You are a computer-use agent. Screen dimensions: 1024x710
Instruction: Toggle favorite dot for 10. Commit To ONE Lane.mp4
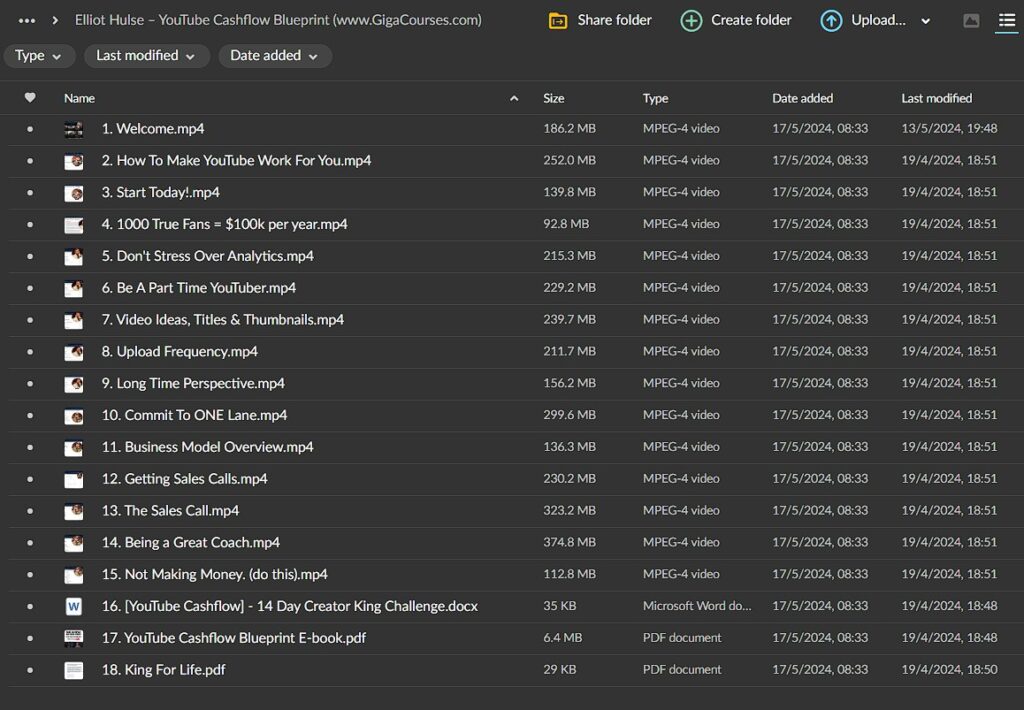[x=30, y=415]
